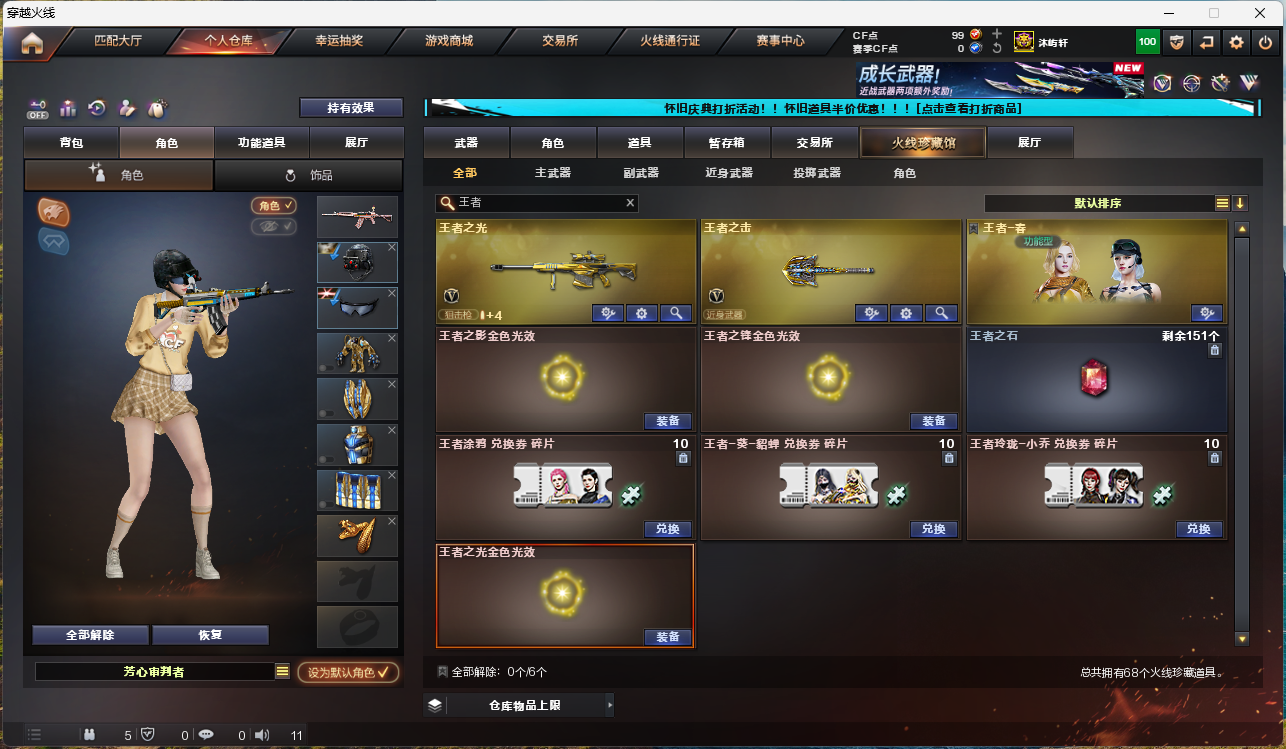This screenshot has height=749, width=1286.
Task: Open the character name 芳心审判者 list
Action: [x=283, y=672]
